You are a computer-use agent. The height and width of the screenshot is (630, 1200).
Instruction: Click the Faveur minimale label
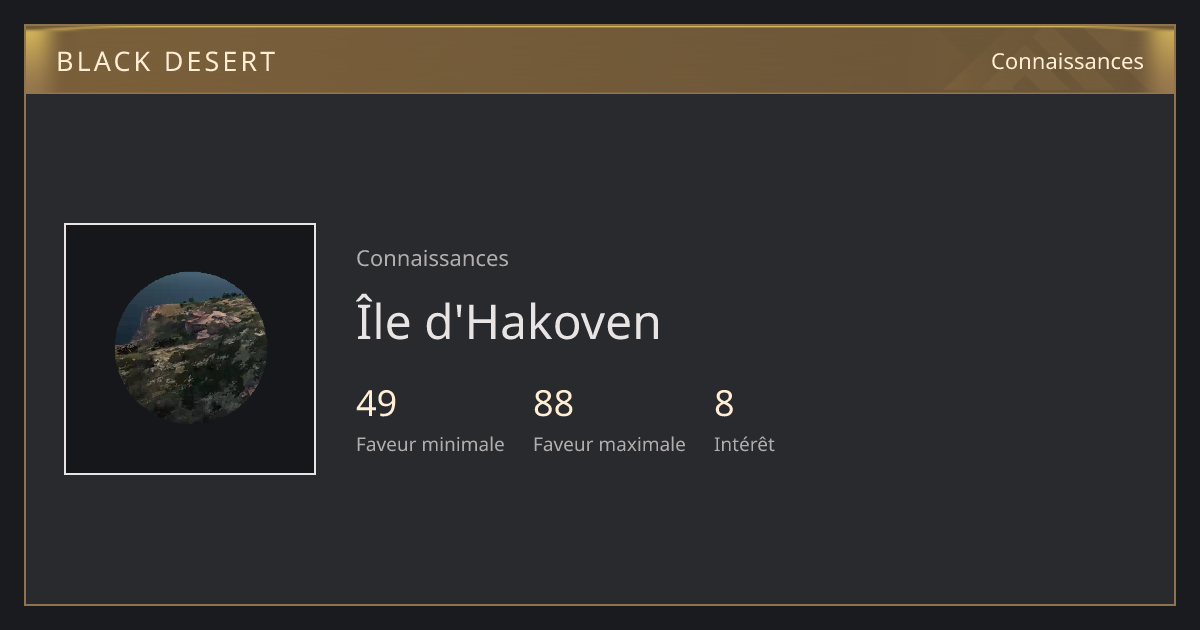coord(430,444)
